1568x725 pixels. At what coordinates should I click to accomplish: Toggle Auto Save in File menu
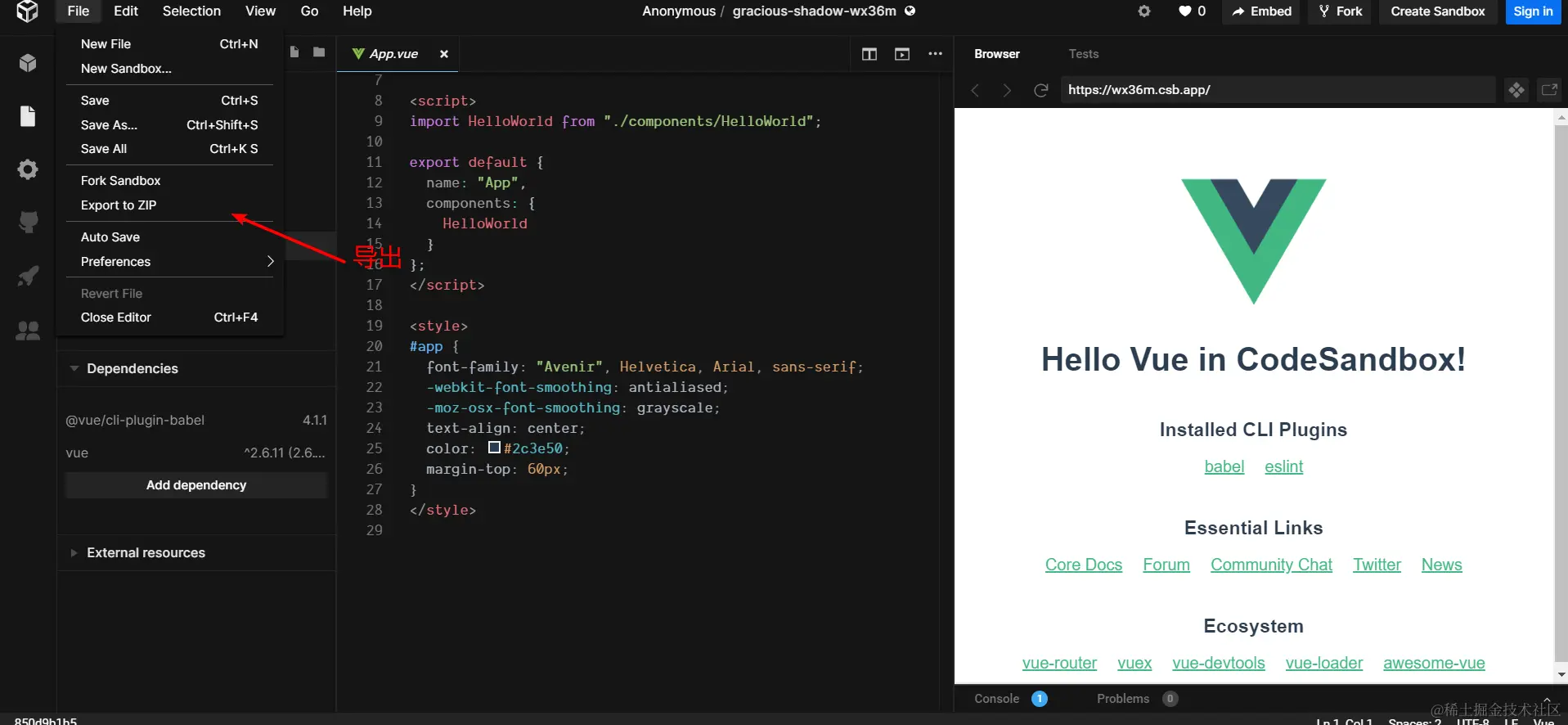169,237
